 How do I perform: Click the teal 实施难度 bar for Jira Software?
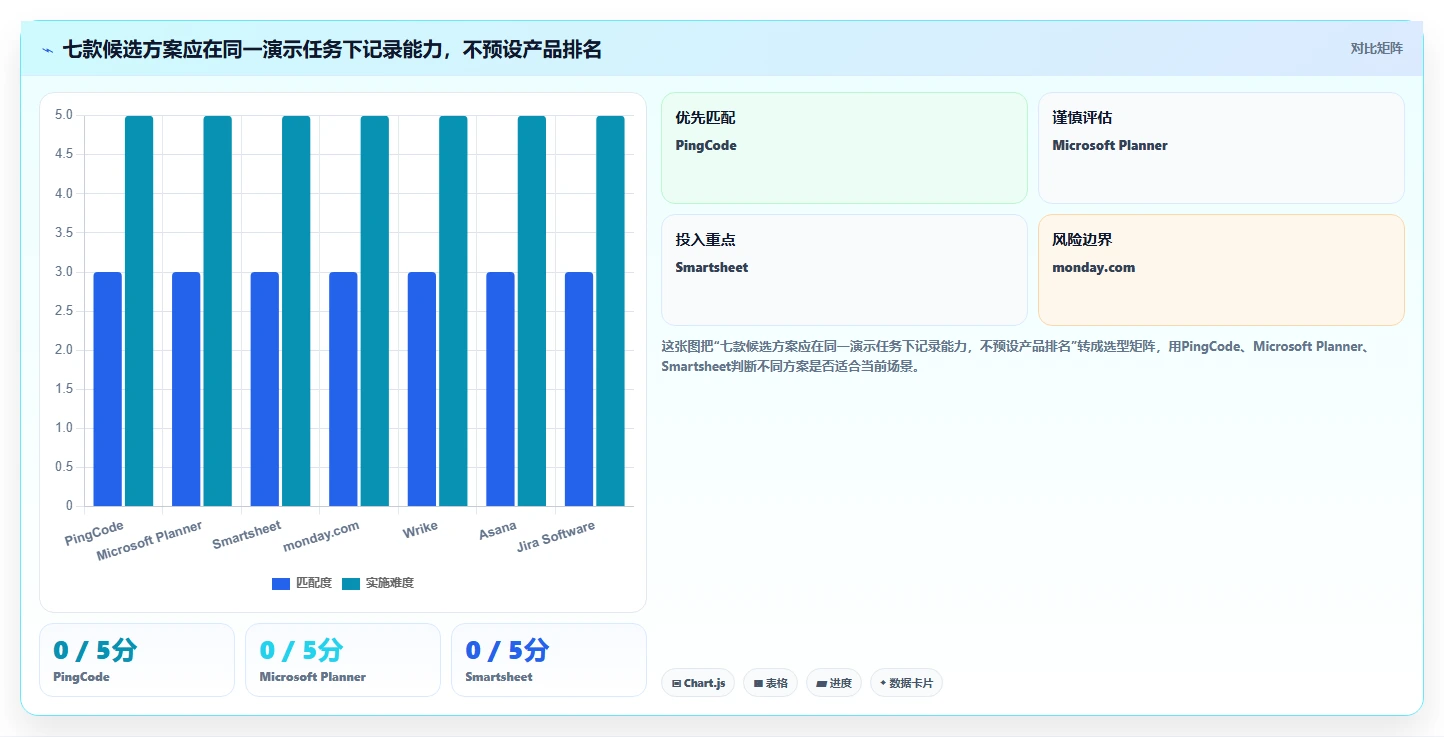pyautogui.click(x=610, y=311)
